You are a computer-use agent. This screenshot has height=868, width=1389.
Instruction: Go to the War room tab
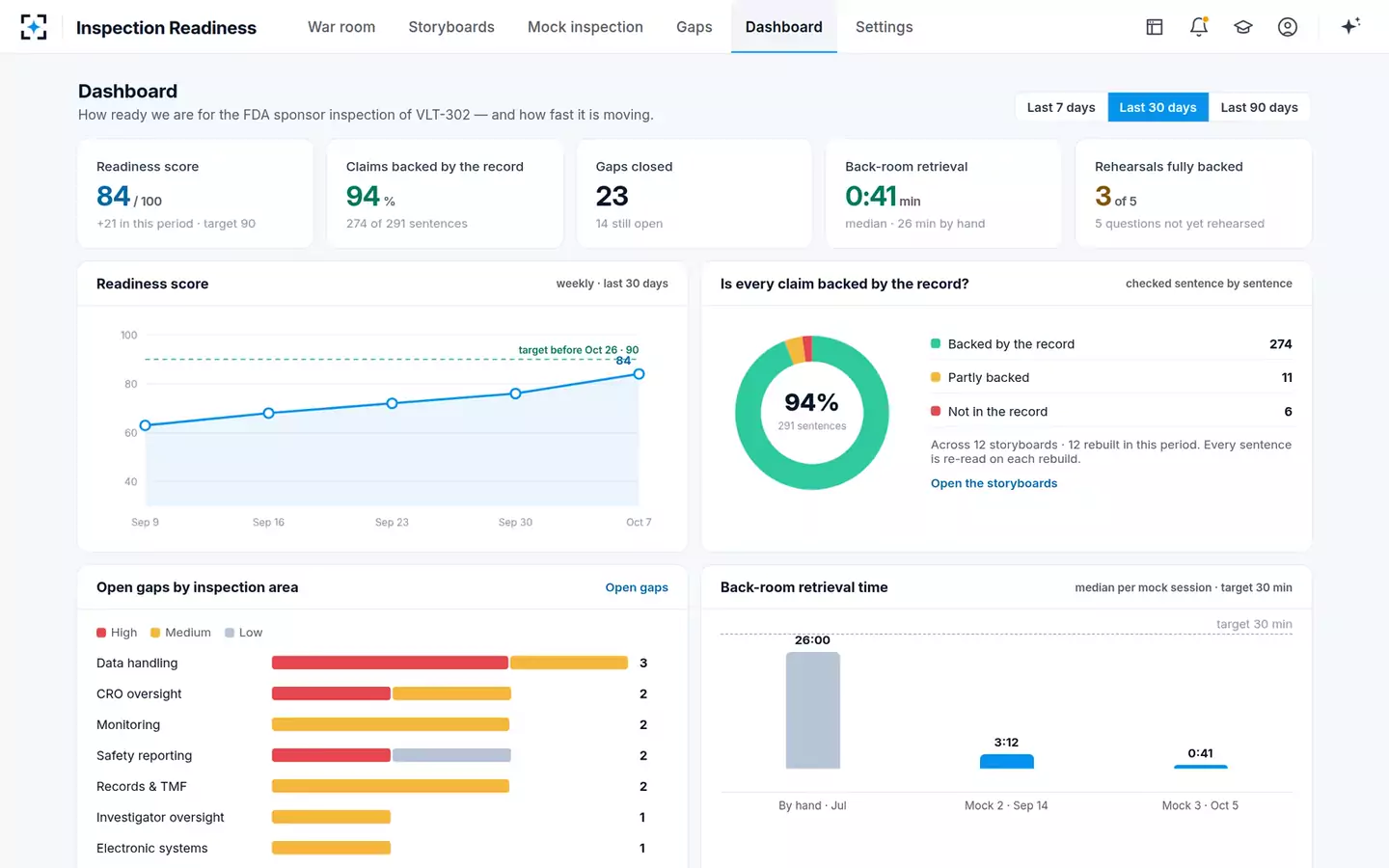(x=341, y=27)
